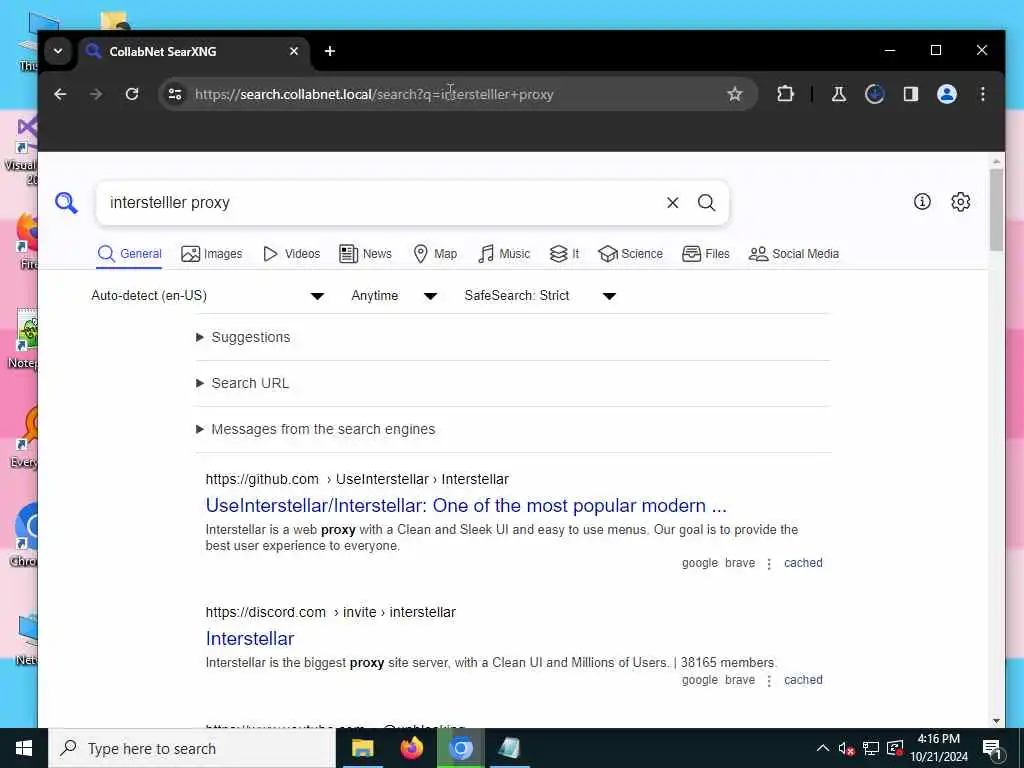This screenshot has height=768, width=1024.
Task: Open Chrome extensions puzzle icon
Action: [785, 94]
